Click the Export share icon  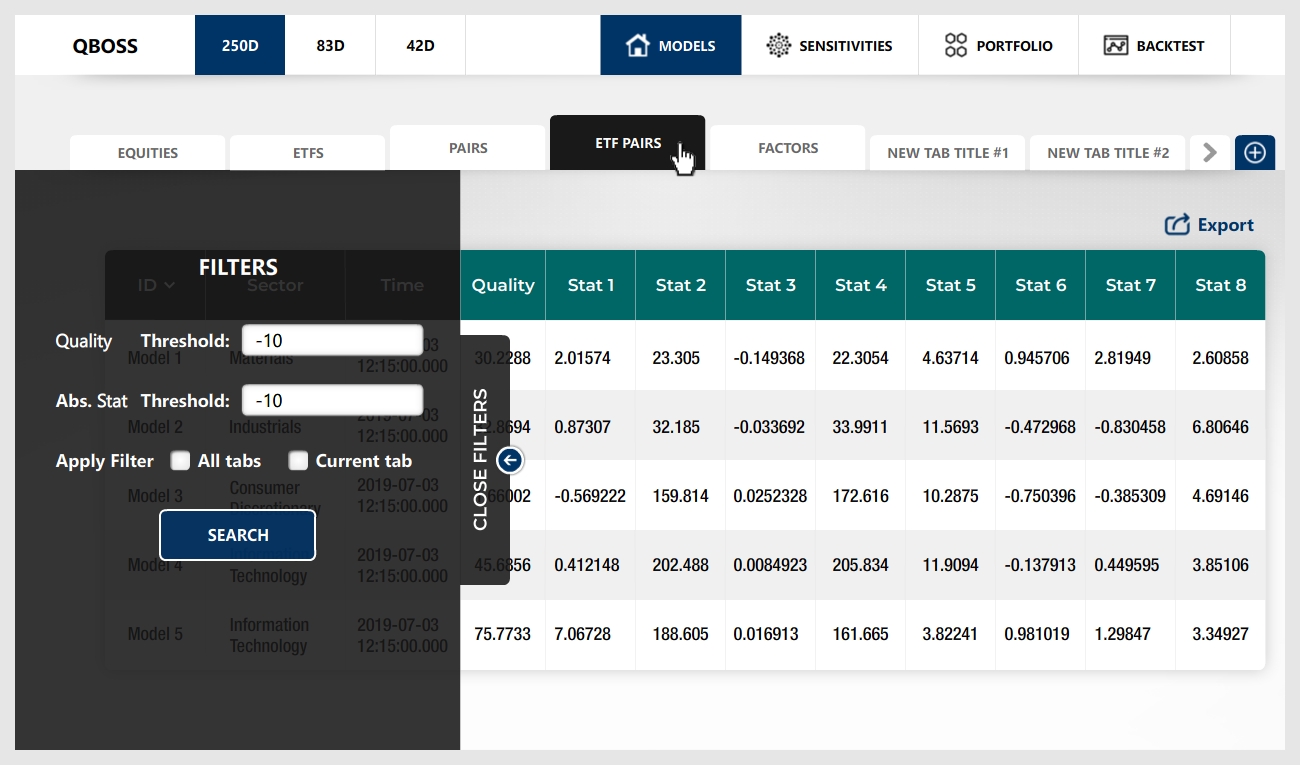tap(1177, 225)
